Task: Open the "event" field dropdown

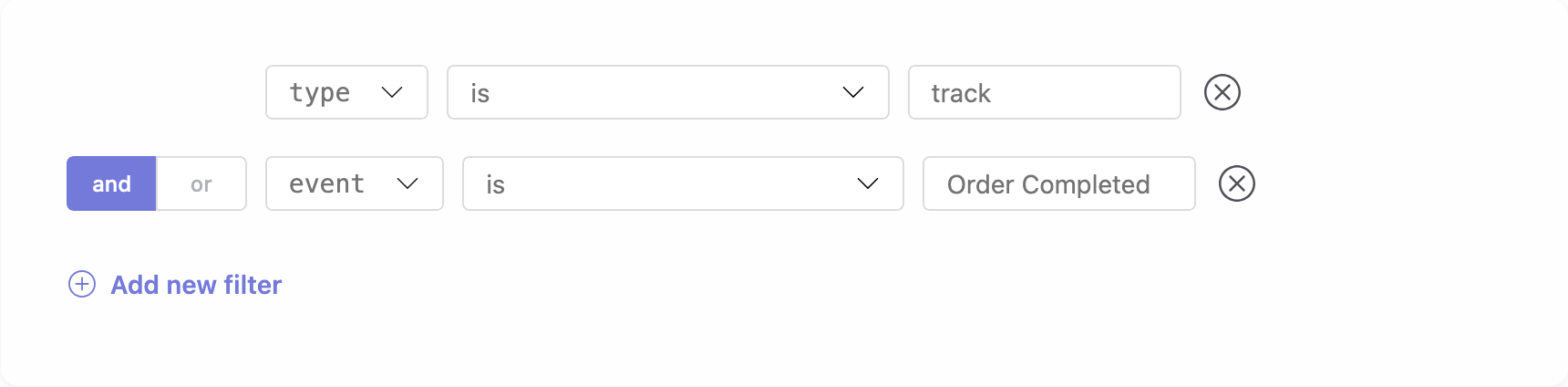Action: point(354,183)
